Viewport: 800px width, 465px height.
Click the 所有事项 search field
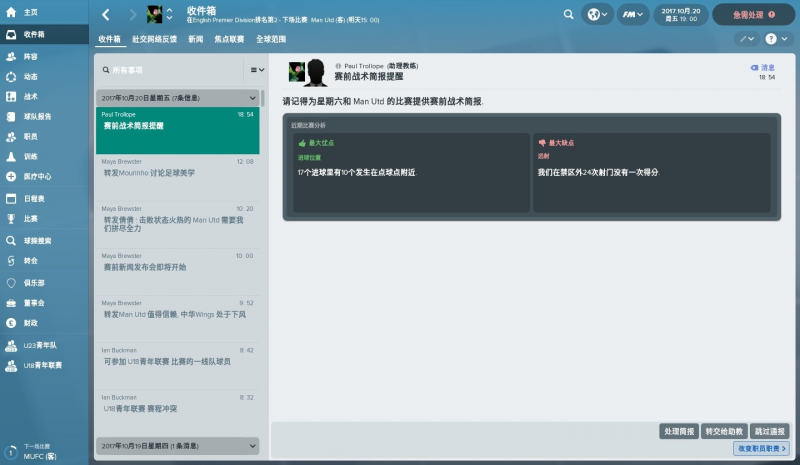click(170, 70)
